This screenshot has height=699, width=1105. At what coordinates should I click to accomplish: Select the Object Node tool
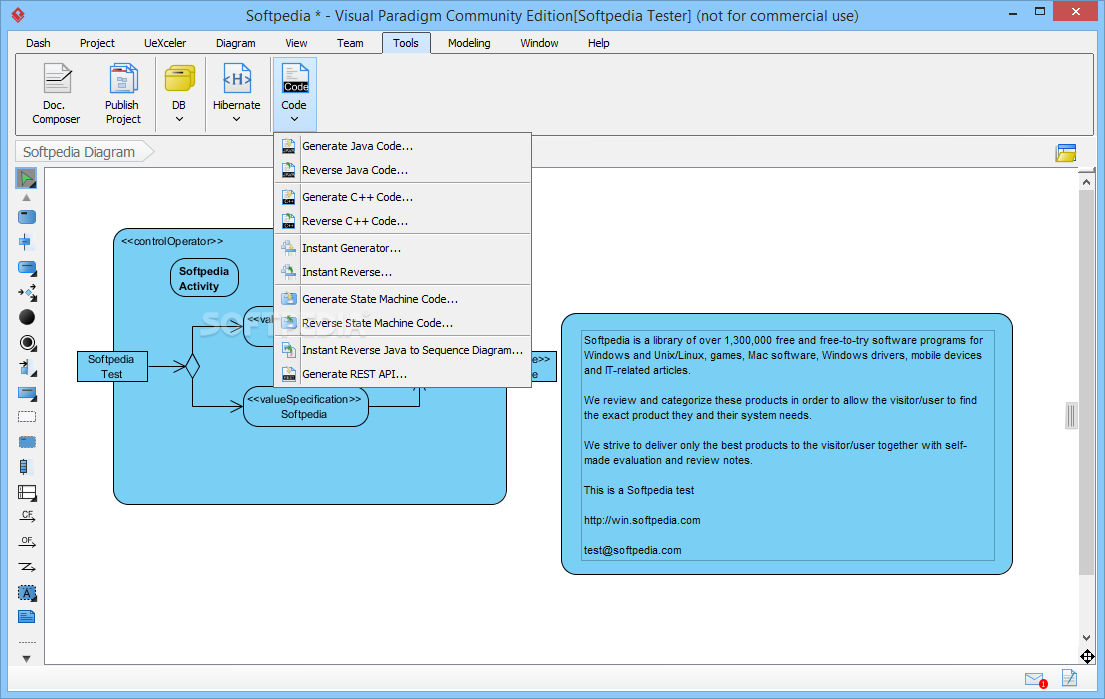[27, 393]
